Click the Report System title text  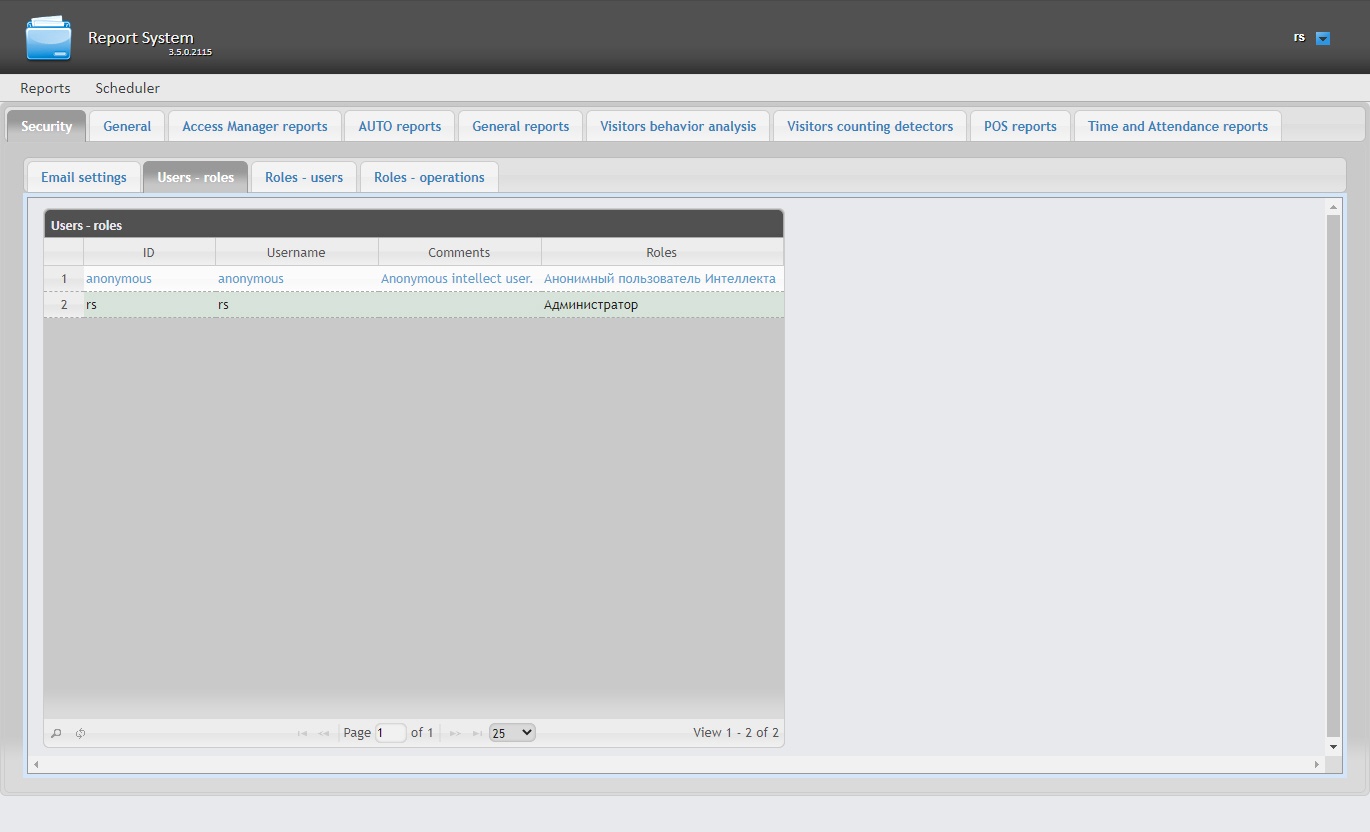click(141, 38)
